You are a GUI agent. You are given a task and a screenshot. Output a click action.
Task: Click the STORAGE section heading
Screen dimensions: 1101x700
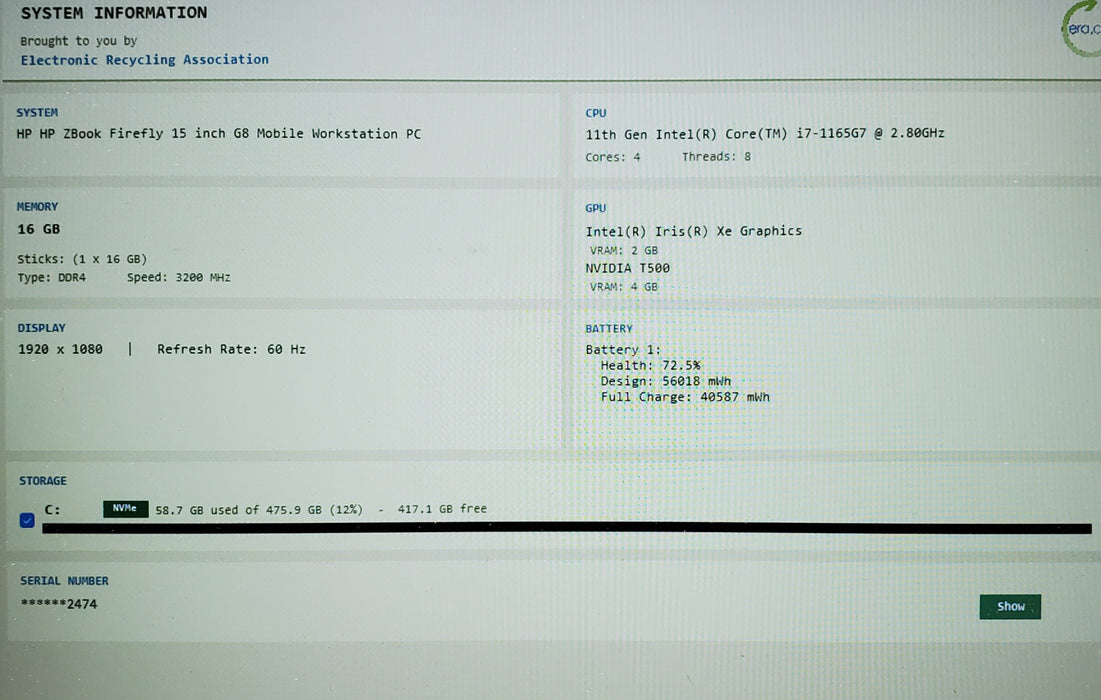click(x=43, y=481)
